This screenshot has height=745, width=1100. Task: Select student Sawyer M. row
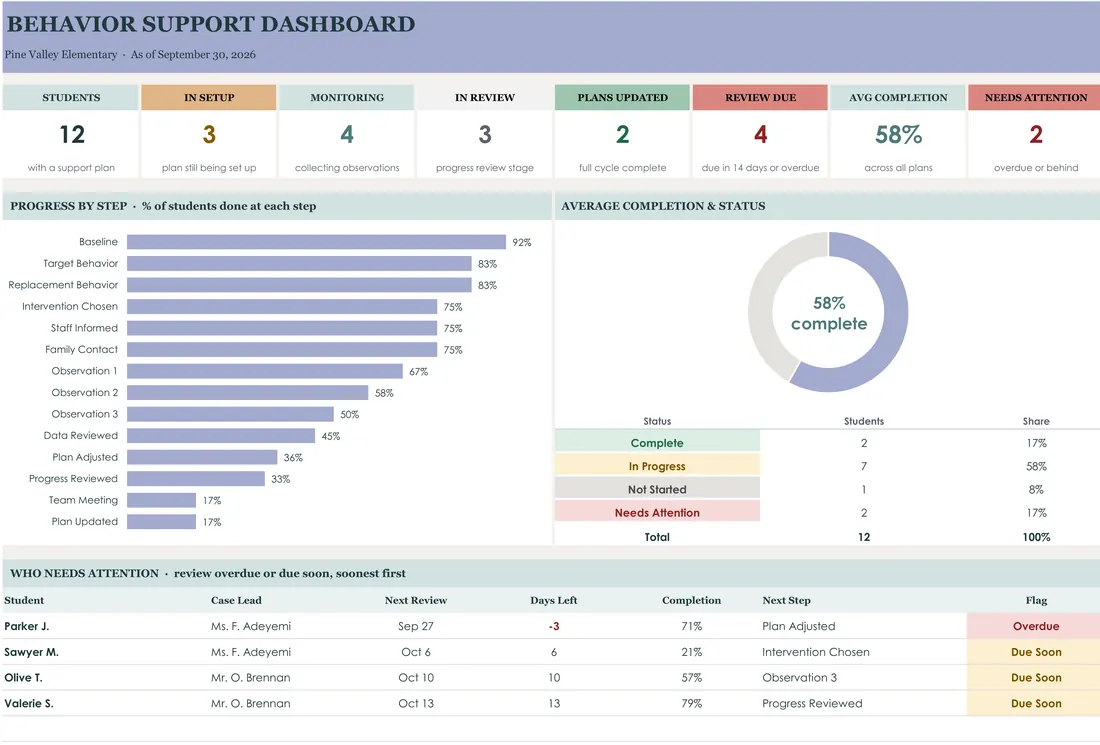[550, 652]
